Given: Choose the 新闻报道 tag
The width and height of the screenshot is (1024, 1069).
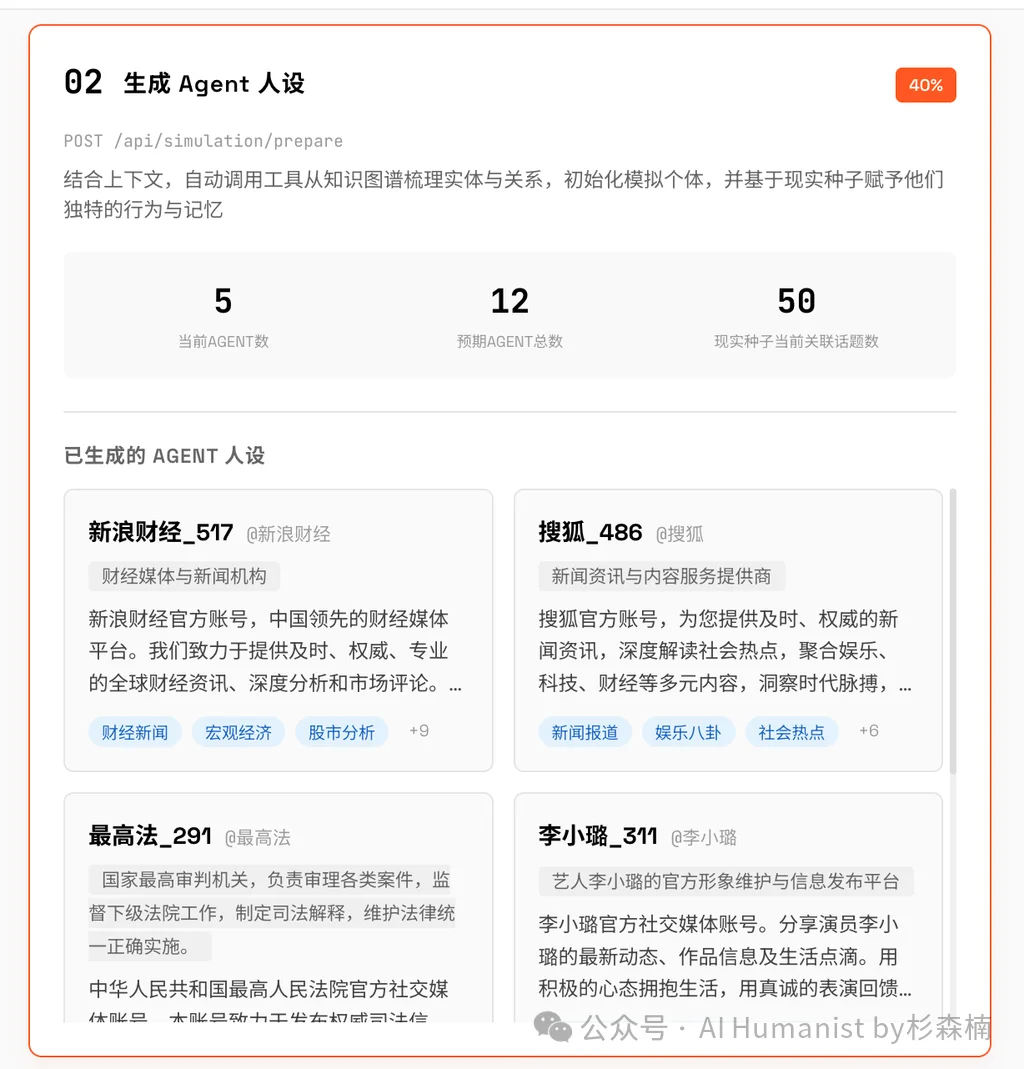Looking at the screenshot, I should pos(585,732).
